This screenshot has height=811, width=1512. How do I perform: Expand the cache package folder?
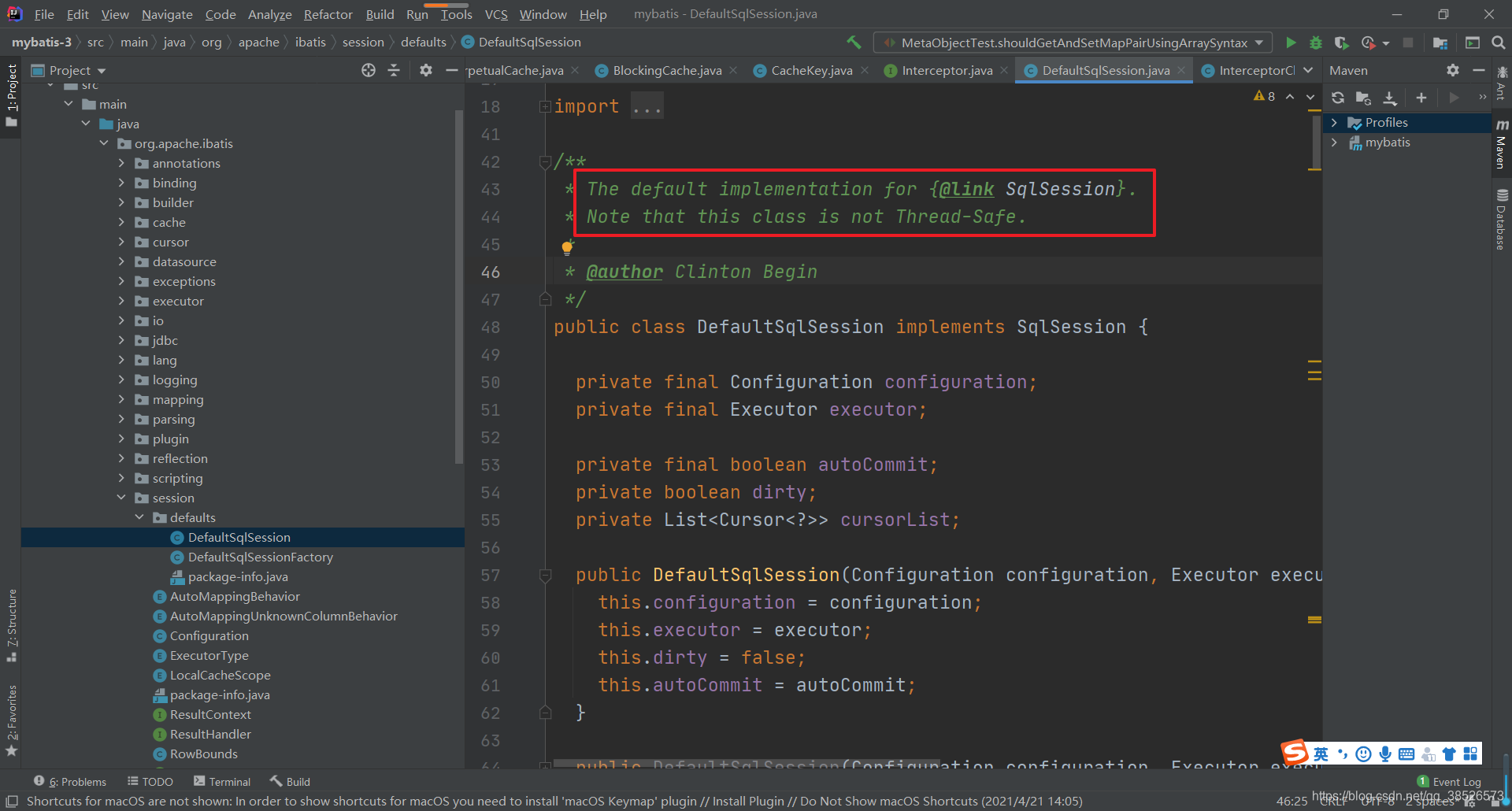121,222
